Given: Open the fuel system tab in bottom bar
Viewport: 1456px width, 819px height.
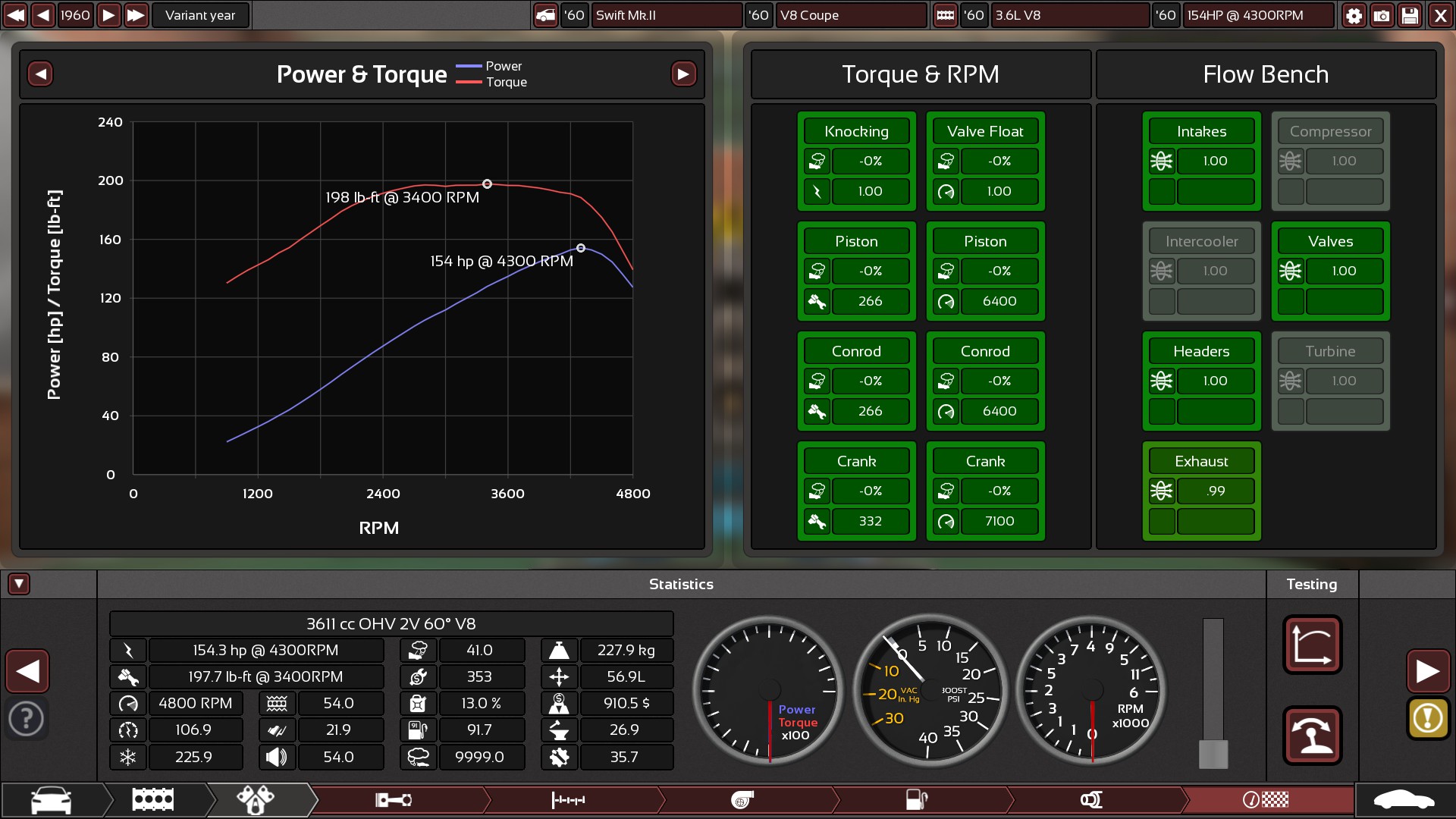Looking at the screenshot, I should [916, 800].
